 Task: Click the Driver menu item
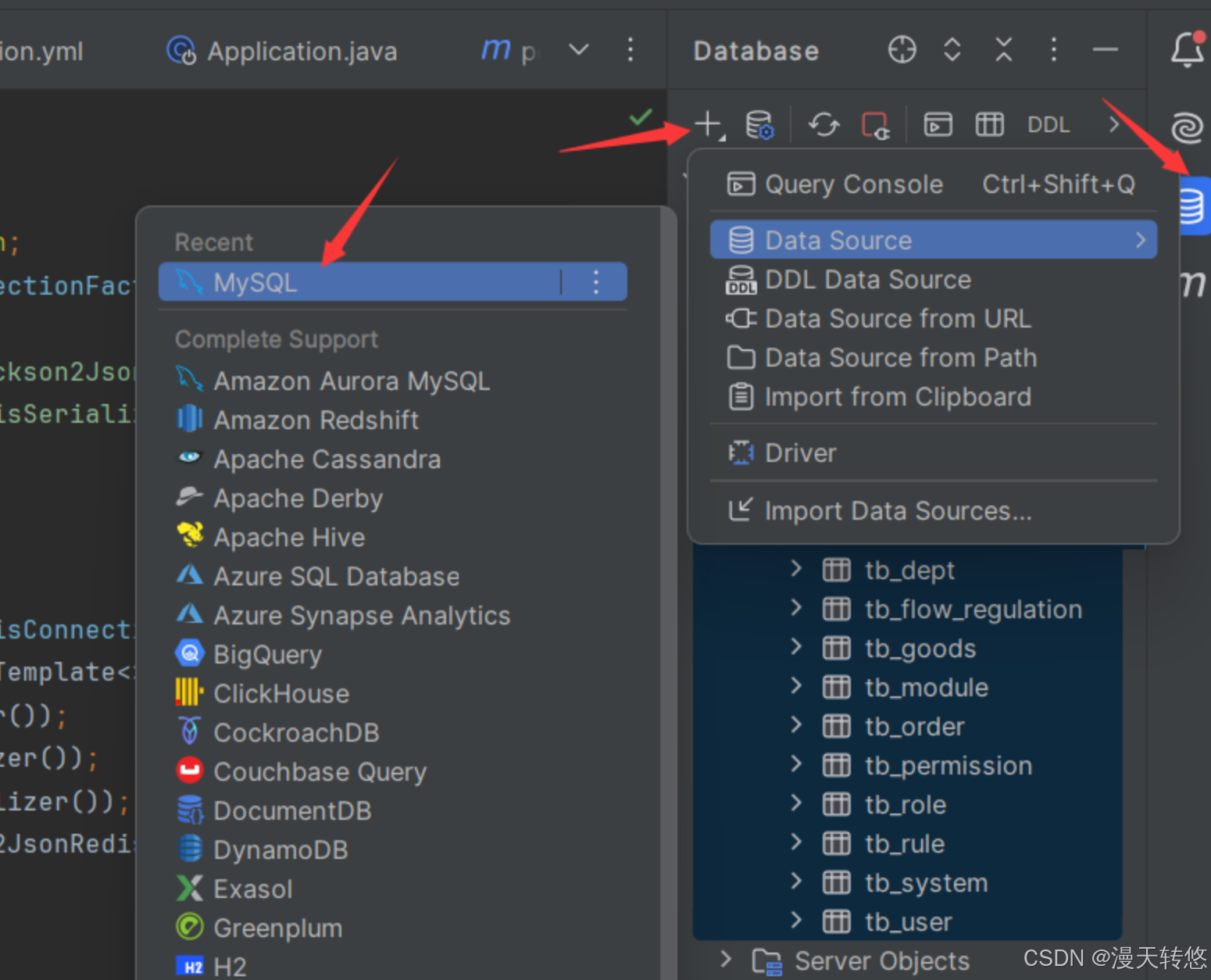(933, 452)
